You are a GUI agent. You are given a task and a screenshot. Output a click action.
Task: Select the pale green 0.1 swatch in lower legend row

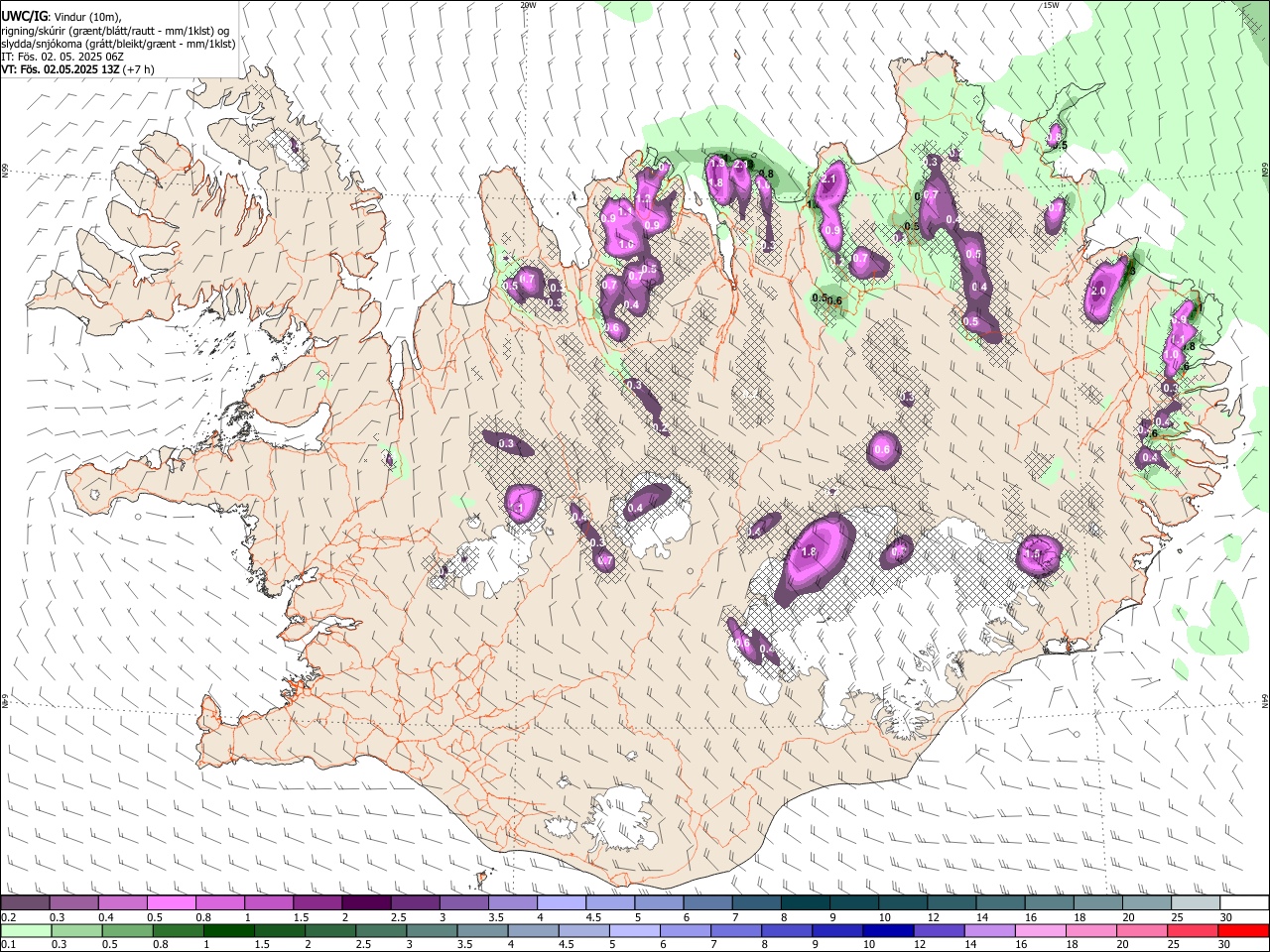coord(26,930)
